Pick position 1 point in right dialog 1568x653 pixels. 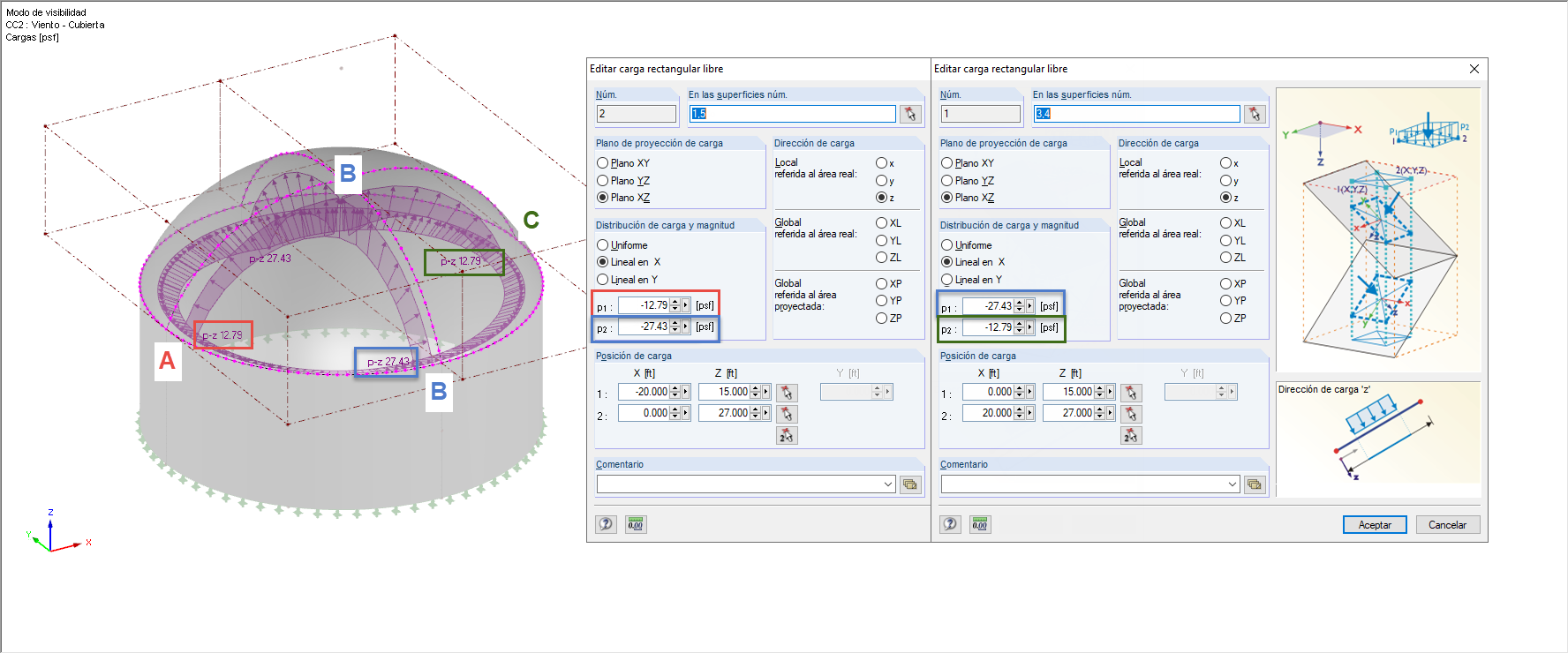[1131, 393]
